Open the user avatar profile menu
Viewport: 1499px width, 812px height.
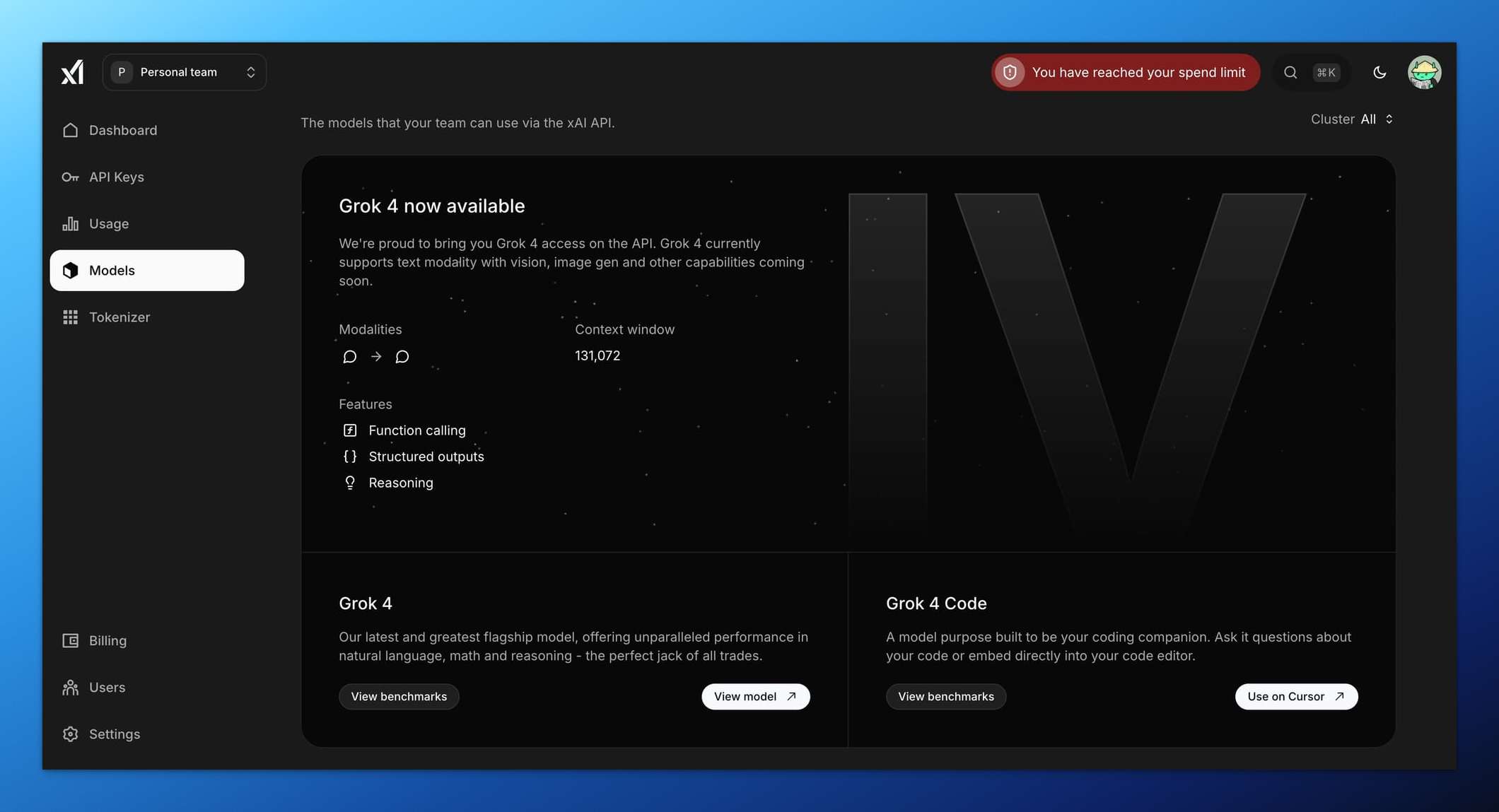pos(1424,72)
